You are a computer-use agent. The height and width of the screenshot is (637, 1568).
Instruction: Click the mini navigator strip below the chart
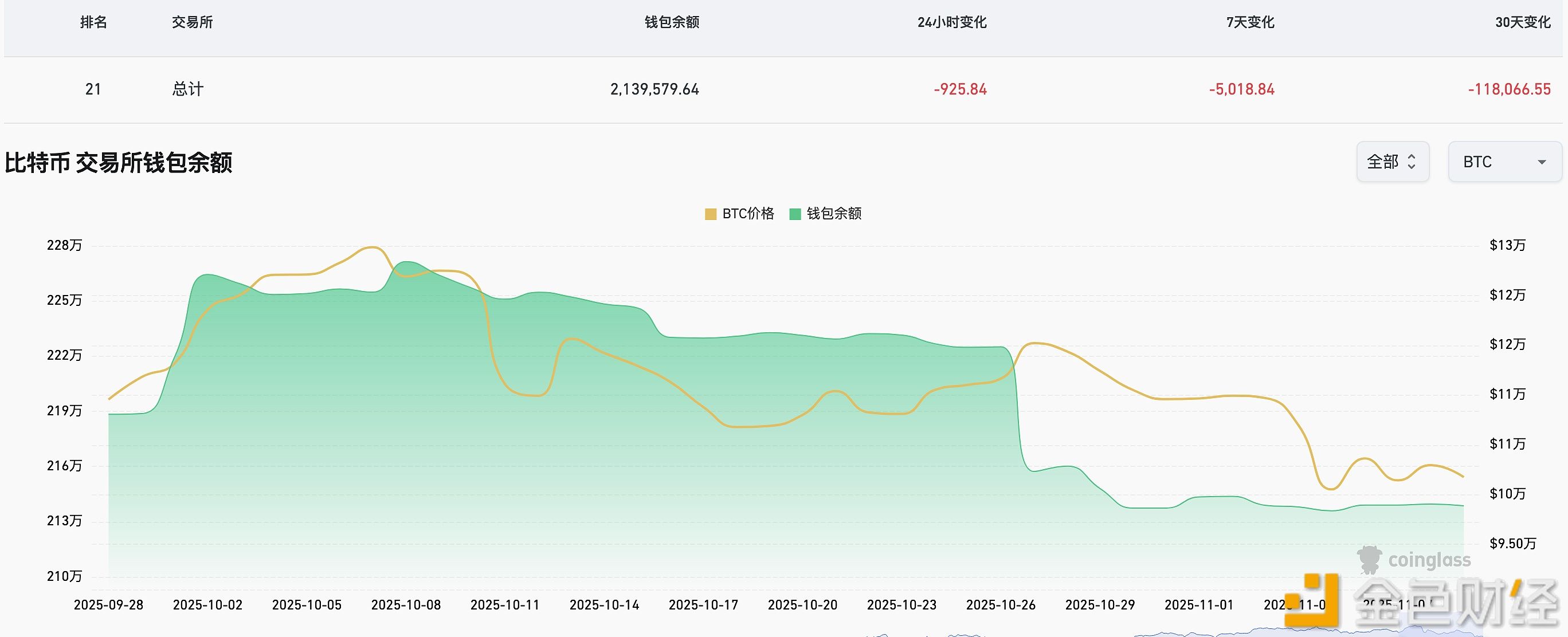point(784,633)
